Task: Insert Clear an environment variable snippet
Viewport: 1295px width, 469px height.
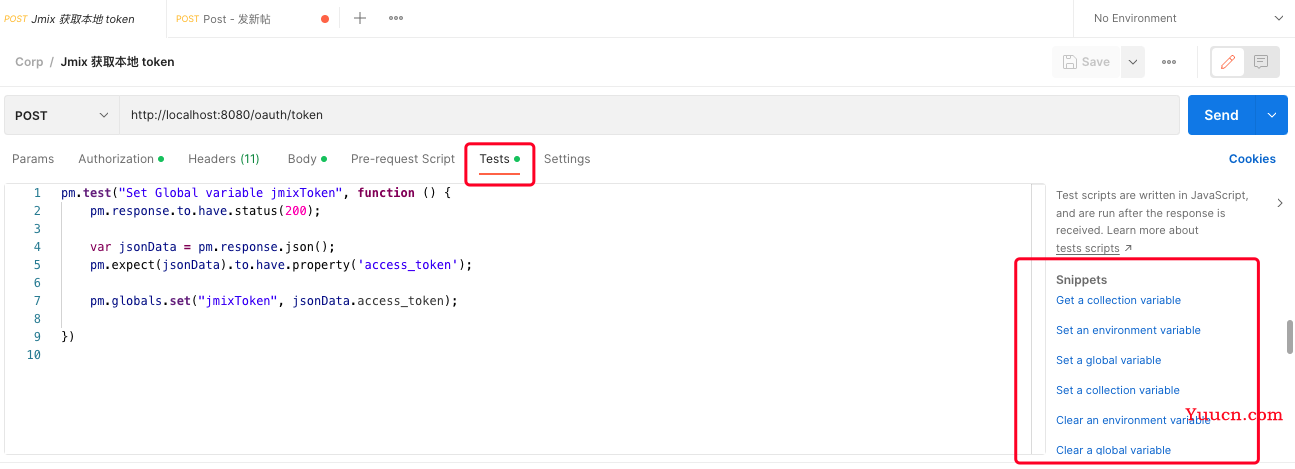Action: (1133, 420)
